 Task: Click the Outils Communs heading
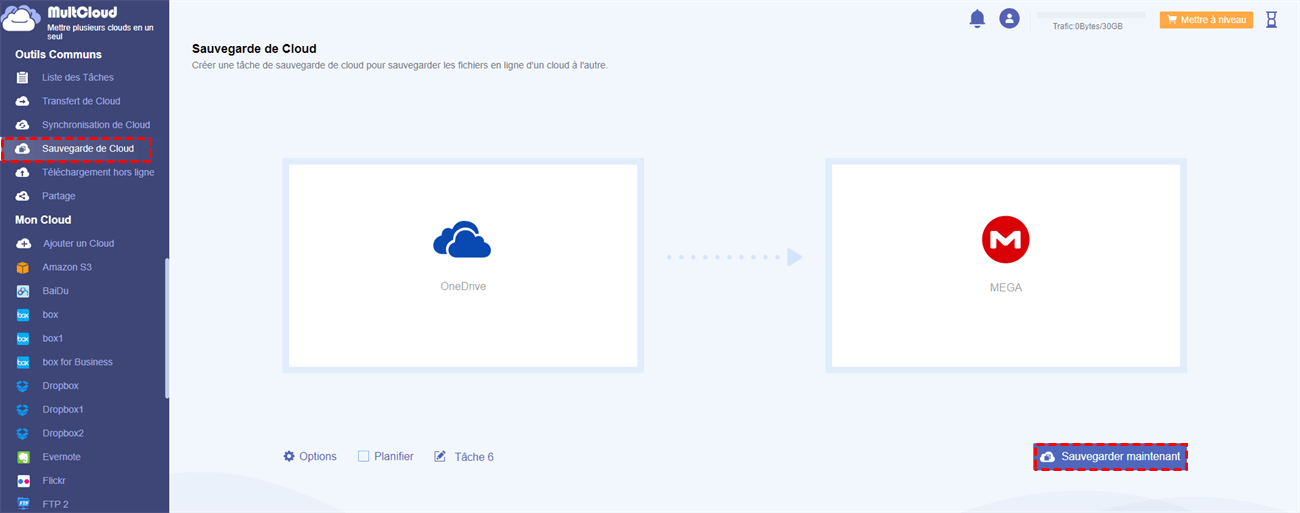[x=58, y=54]
